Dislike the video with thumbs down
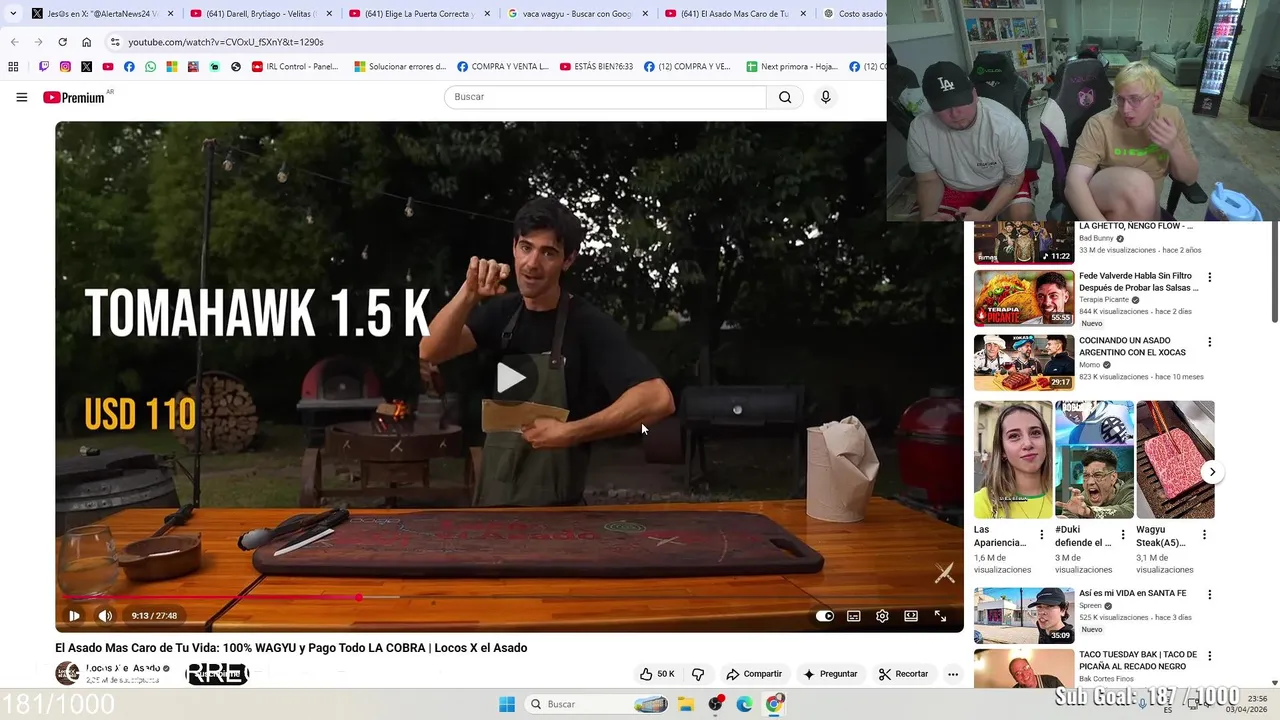This screenshot has width=1280, height=720. click(698, 674)
